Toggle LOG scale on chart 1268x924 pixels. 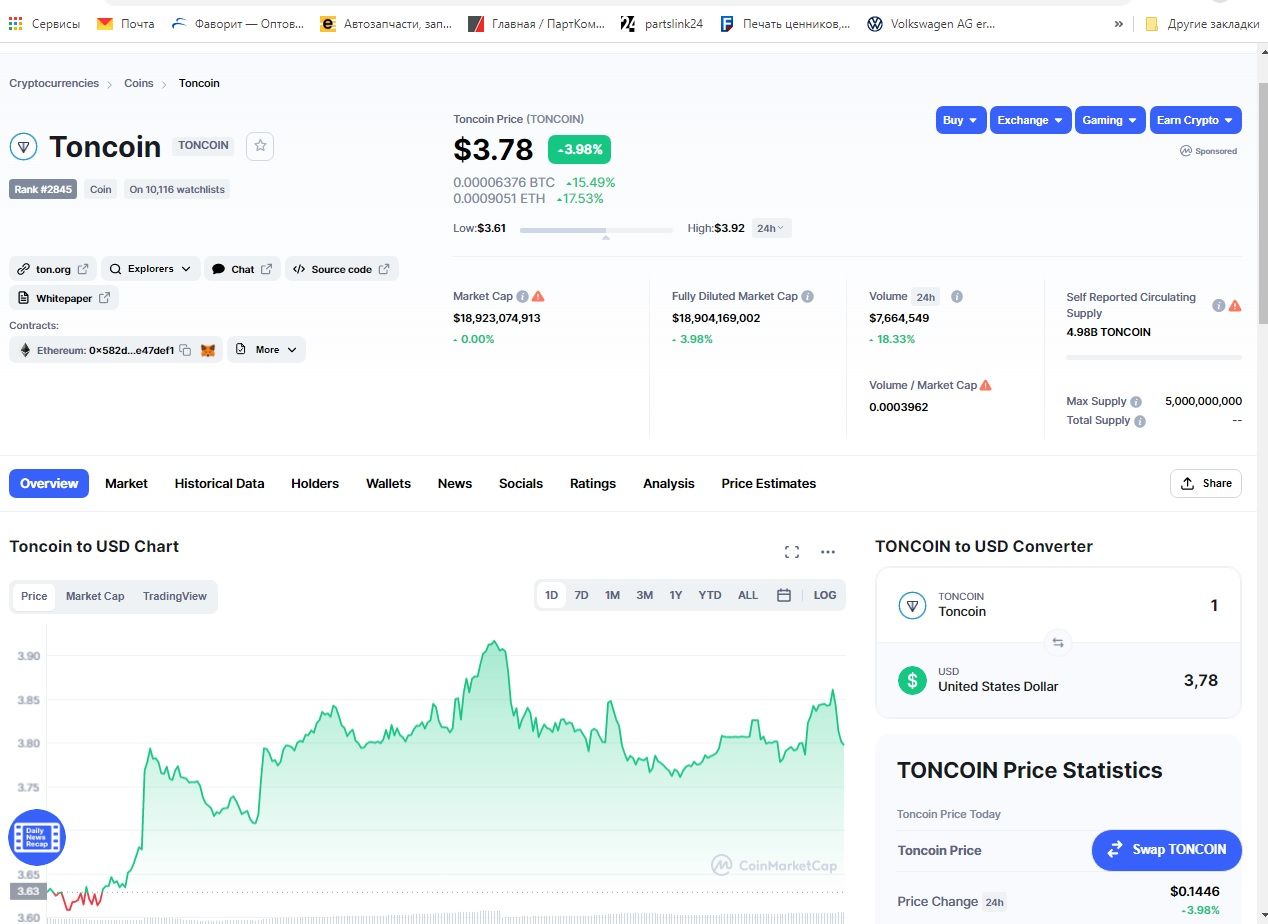(x=825, y=595)
